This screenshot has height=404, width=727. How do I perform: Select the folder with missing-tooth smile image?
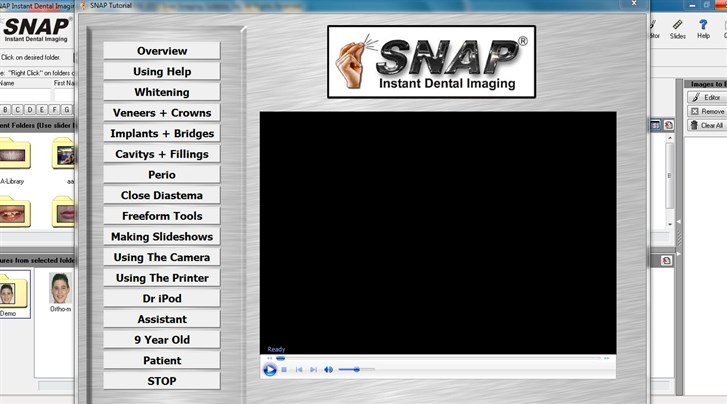click(x=14, y=213)
